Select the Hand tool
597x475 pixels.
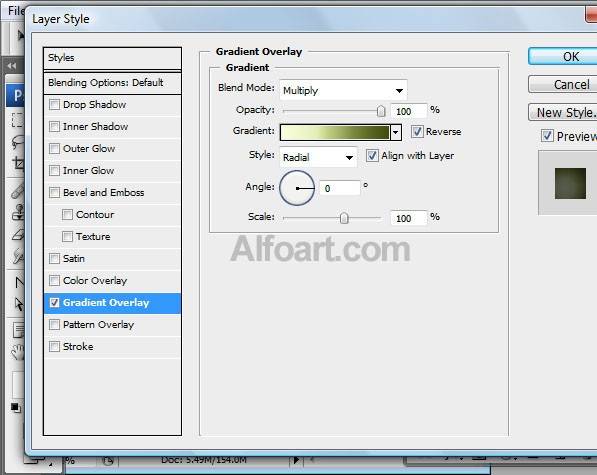pyautogui.click(x=18, y=352)
